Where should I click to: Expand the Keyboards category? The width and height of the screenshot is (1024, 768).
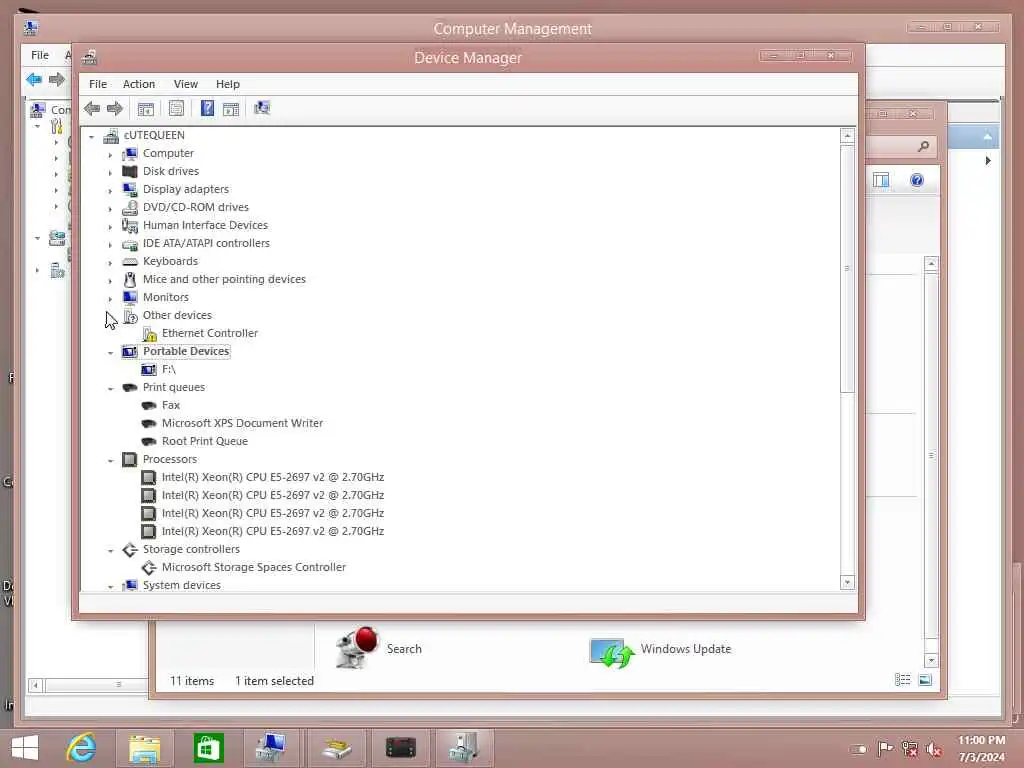click(x=110, y=263)
